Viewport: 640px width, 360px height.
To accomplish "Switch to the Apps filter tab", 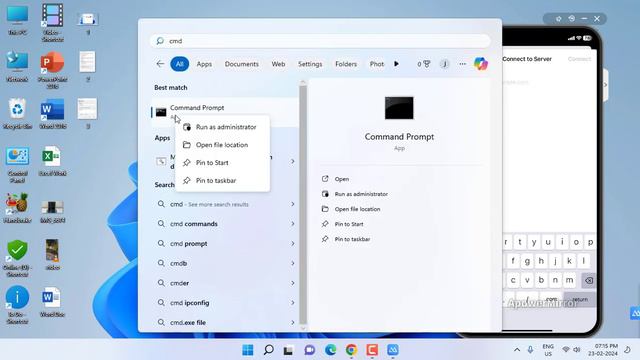I will (204, 64).
